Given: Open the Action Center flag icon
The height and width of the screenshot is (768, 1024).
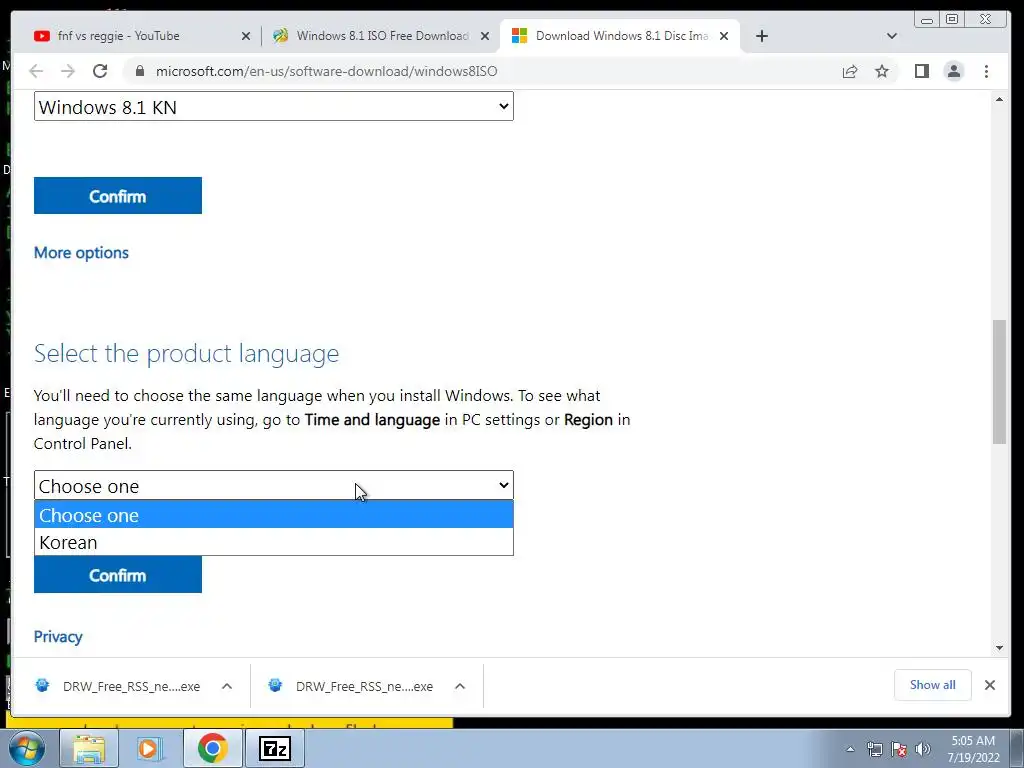Looking at the screenshot, I should coord(899,750).
